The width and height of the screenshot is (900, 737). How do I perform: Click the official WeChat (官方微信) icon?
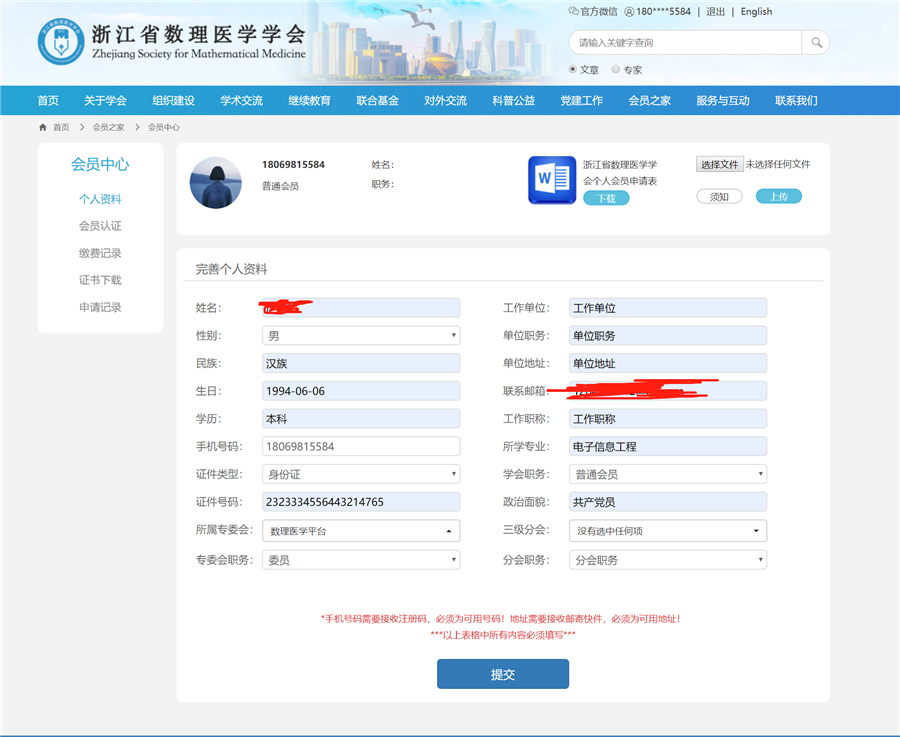tap(574, 12)
